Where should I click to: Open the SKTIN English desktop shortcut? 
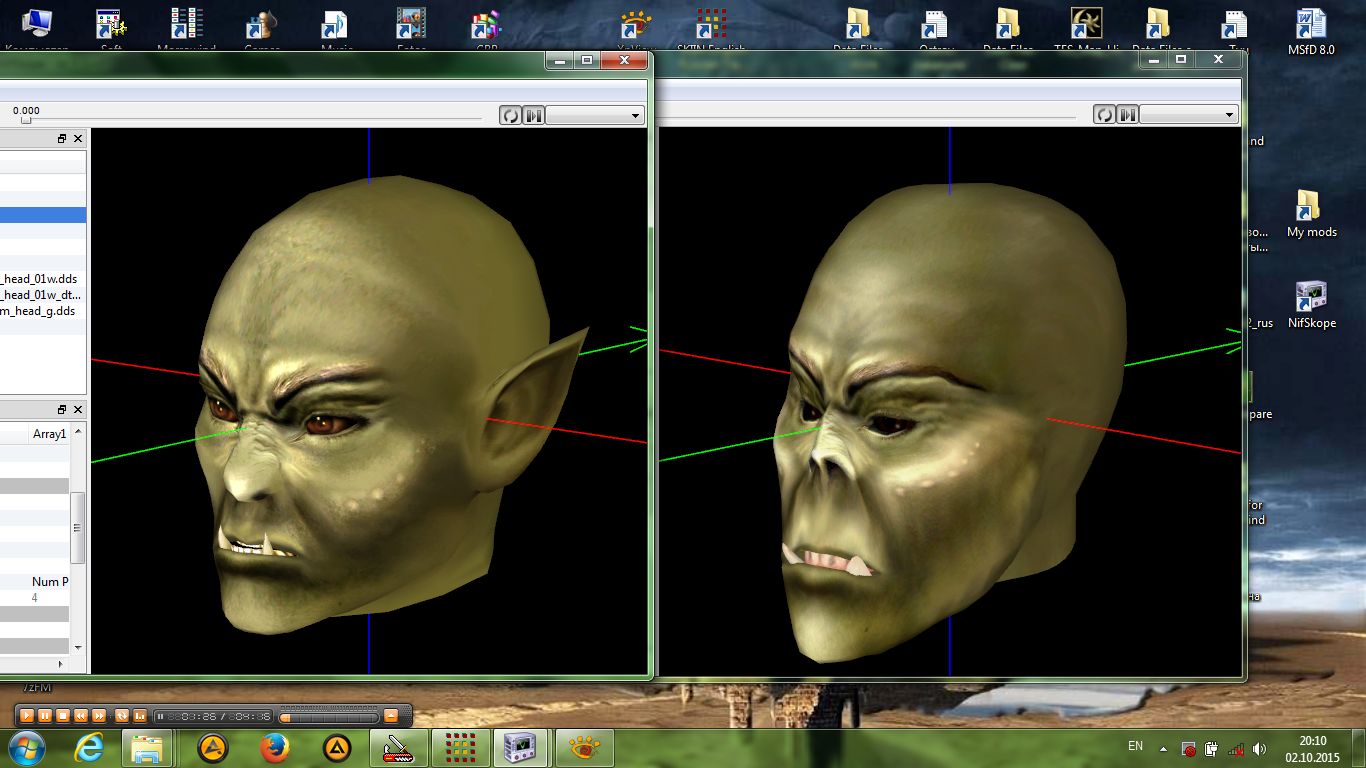coord(711,28)
